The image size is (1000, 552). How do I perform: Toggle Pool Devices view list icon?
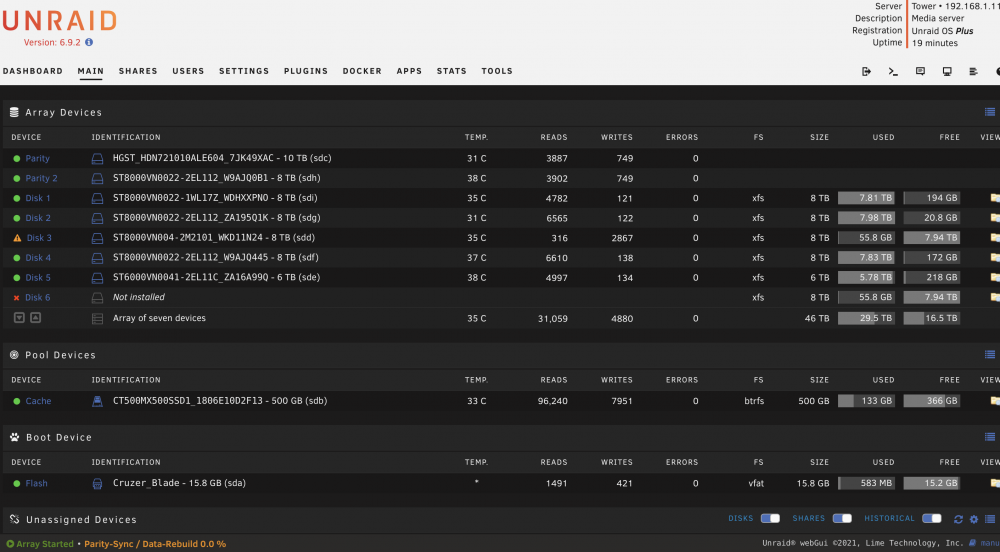point(990,354)
